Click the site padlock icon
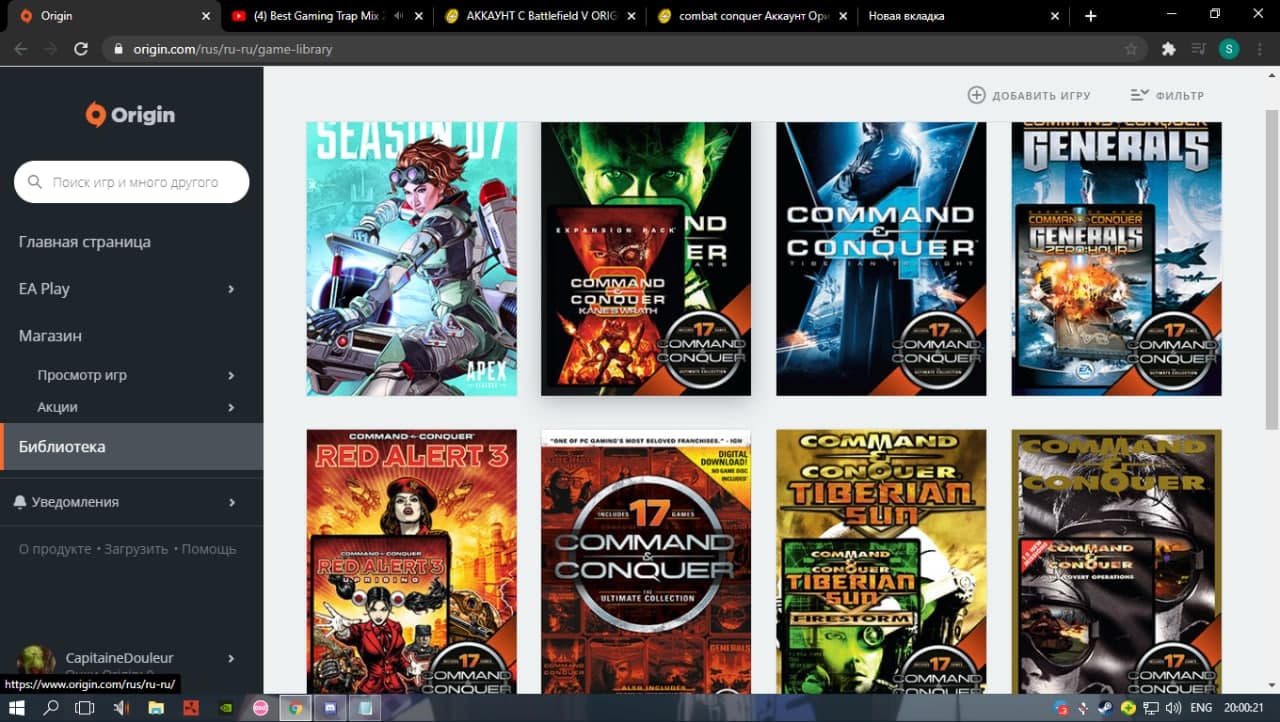This screenshot has width=1280, height=722. [x=118, y=49]
